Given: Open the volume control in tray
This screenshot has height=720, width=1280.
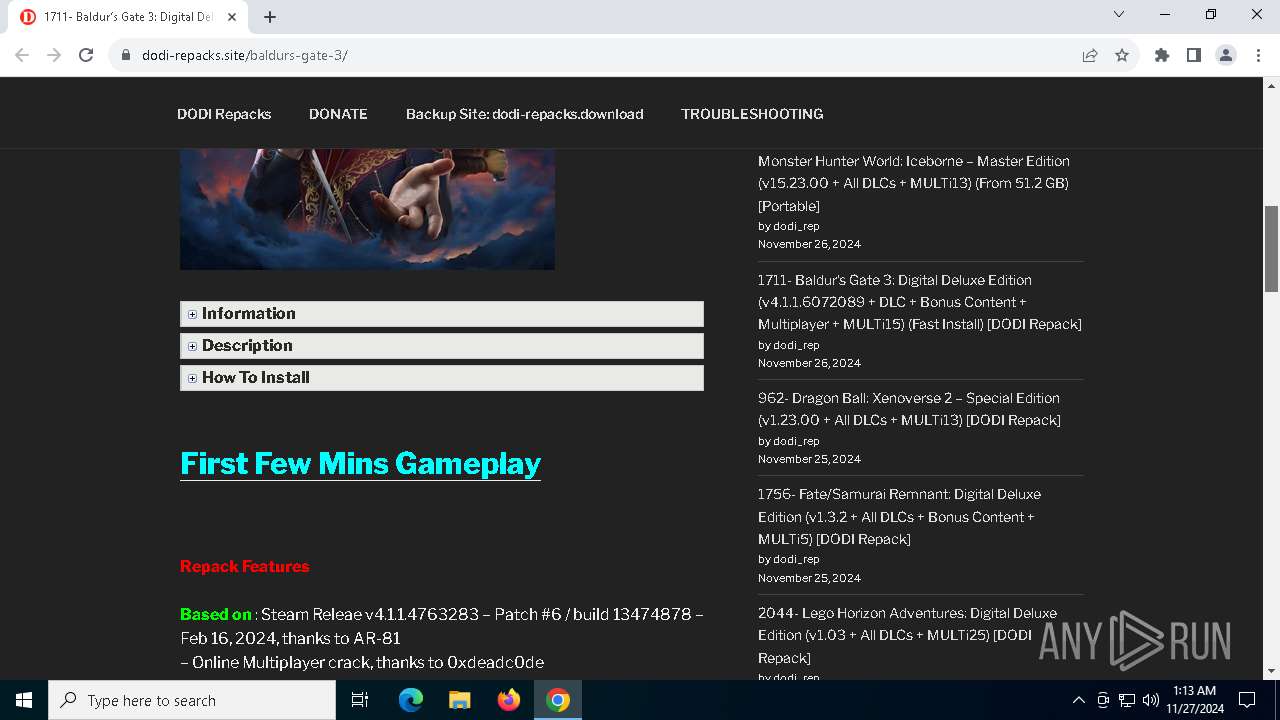Looking at the screenshot, I should coord(1151,700).
